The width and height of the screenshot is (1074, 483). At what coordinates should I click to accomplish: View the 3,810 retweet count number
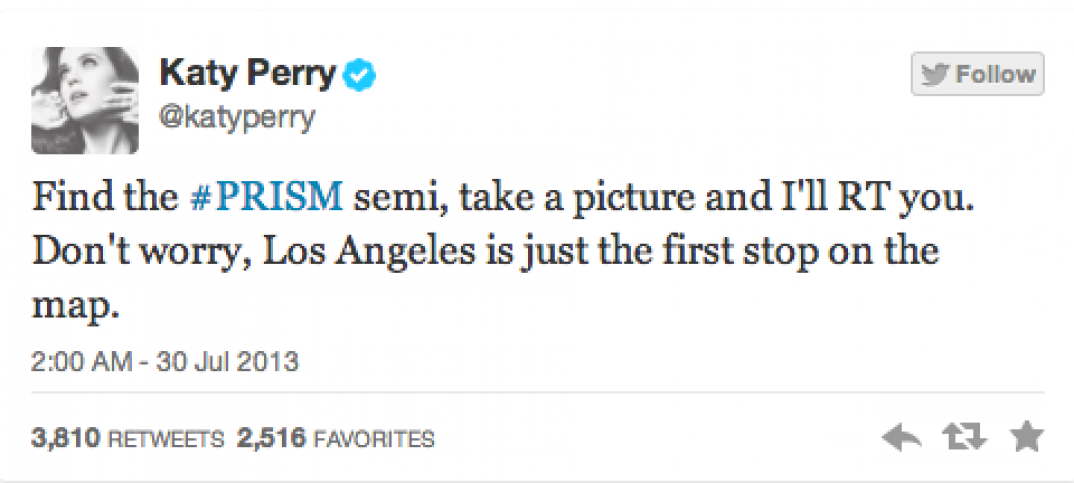(x=65, y=438)
